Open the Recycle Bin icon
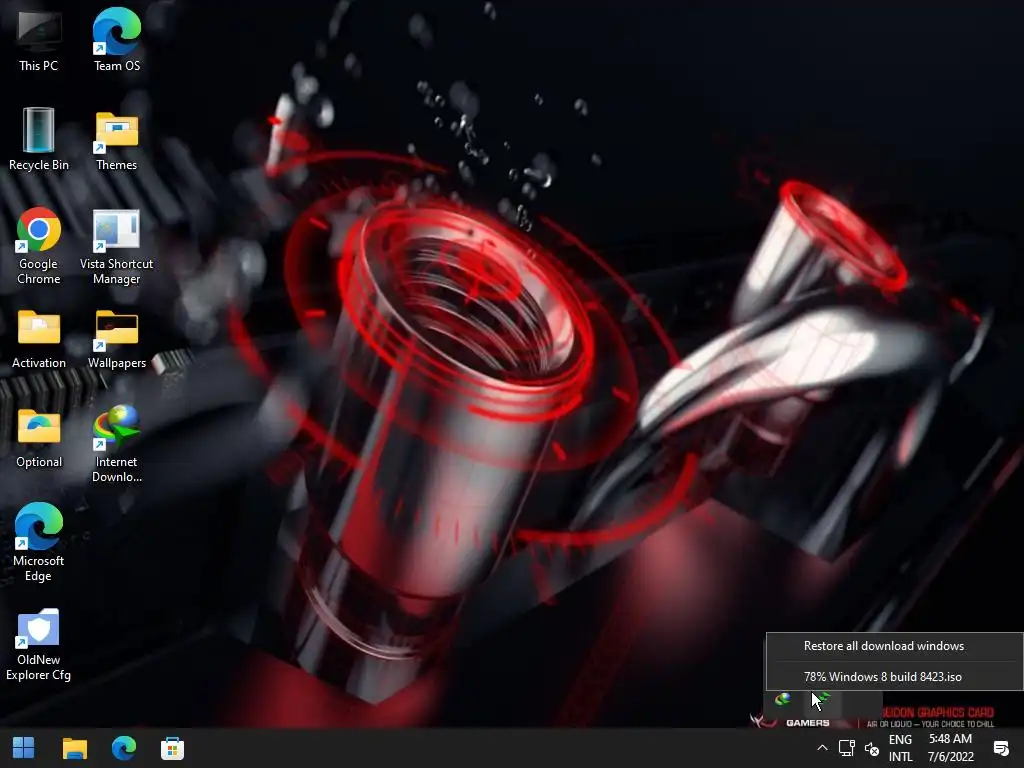 point(39,139)
